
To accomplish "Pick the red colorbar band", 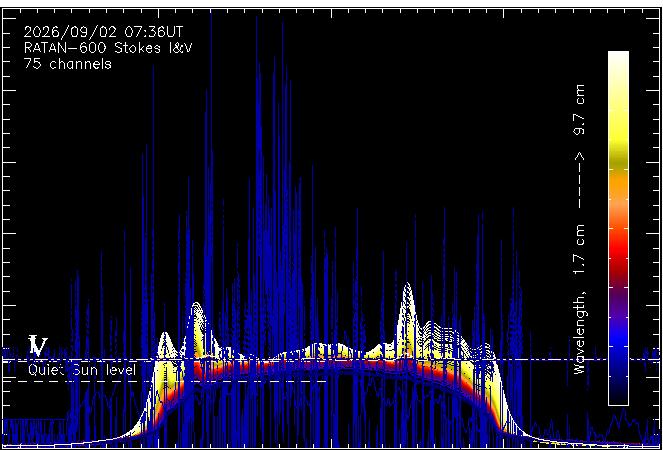I will 618,254.
